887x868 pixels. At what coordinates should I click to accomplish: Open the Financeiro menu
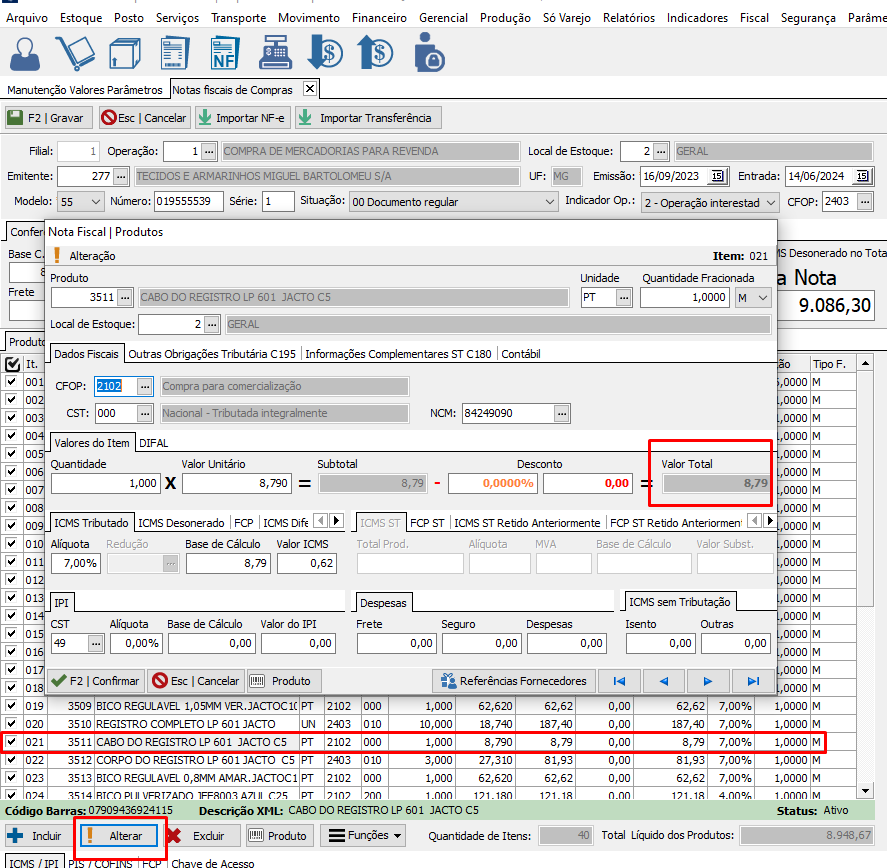pyautogui.click(x=379, y=18)
